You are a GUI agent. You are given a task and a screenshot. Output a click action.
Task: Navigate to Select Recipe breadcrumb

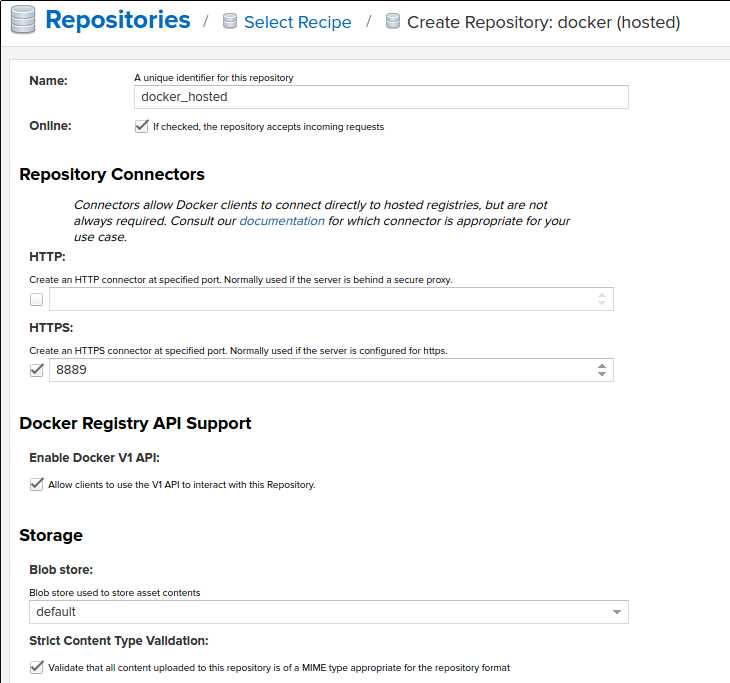tap(297, 22)
